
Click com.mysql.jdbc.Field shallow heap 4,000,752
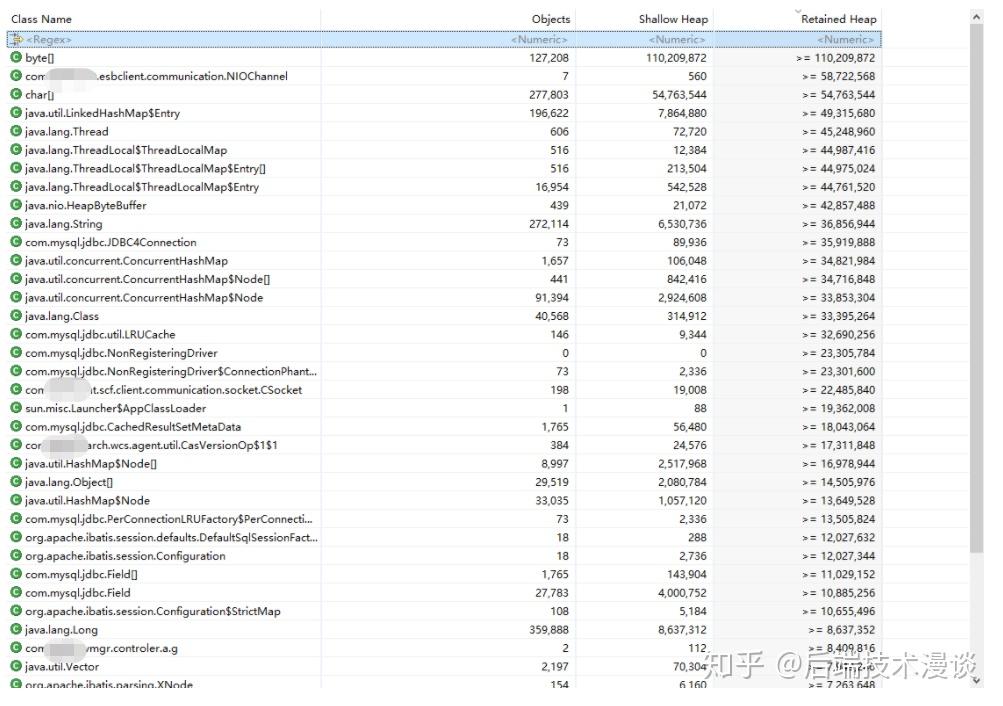click(x=682, y=593)
